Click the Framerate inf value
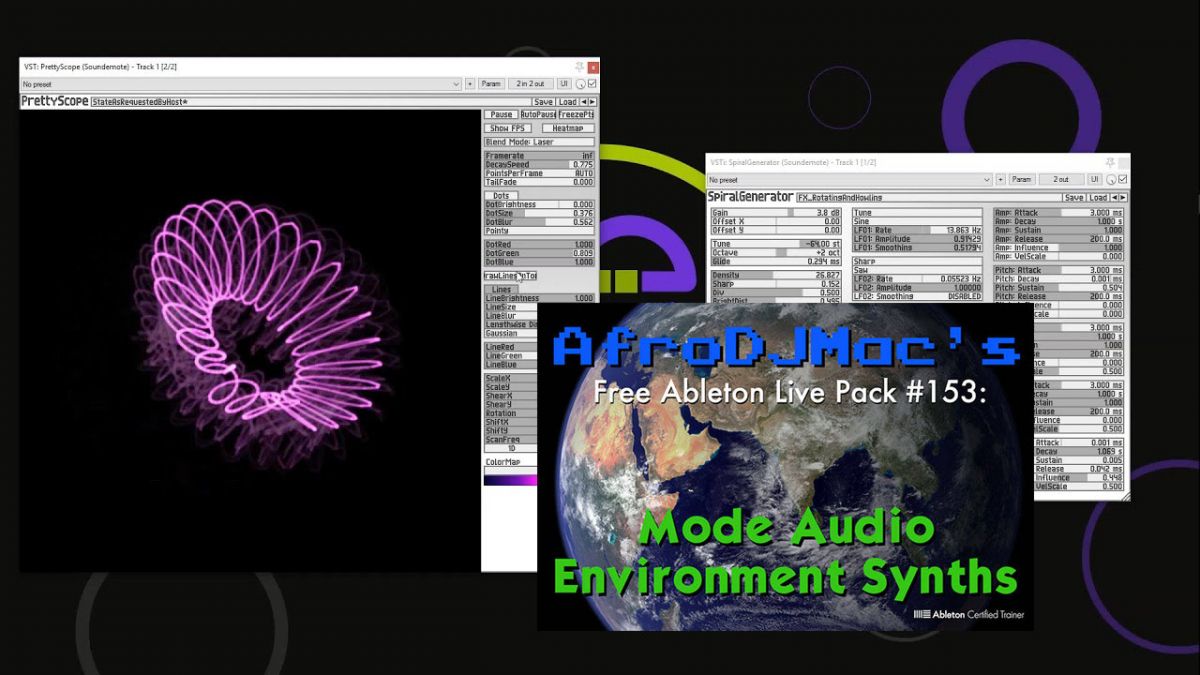 pyautogui.click(x=588, y=157)
